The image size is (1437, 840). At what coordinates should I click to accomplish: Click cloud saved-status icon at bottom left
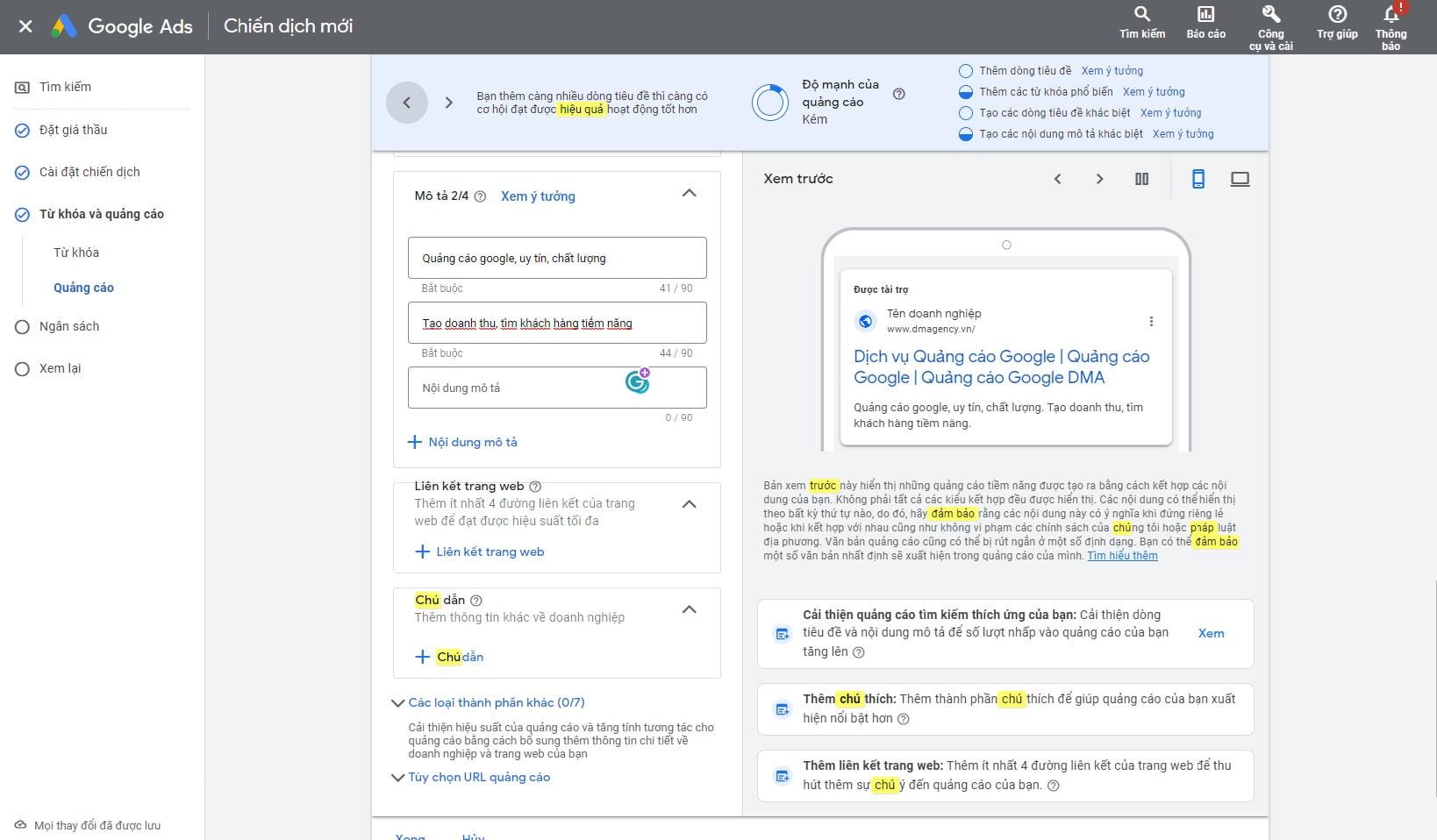(21, 825)
